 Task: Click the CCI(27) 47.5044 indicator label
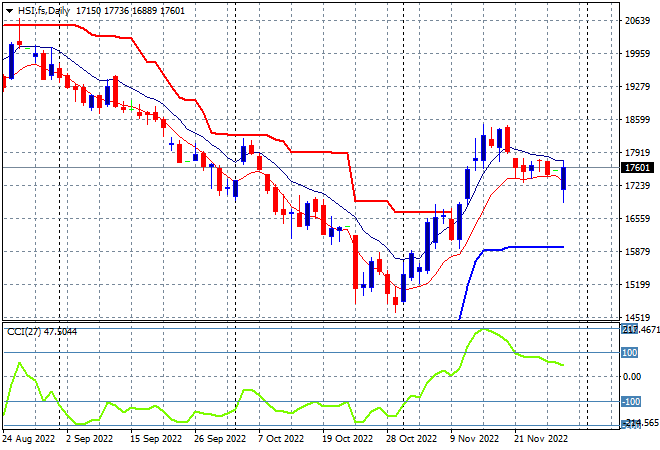[x=42, y=332]
